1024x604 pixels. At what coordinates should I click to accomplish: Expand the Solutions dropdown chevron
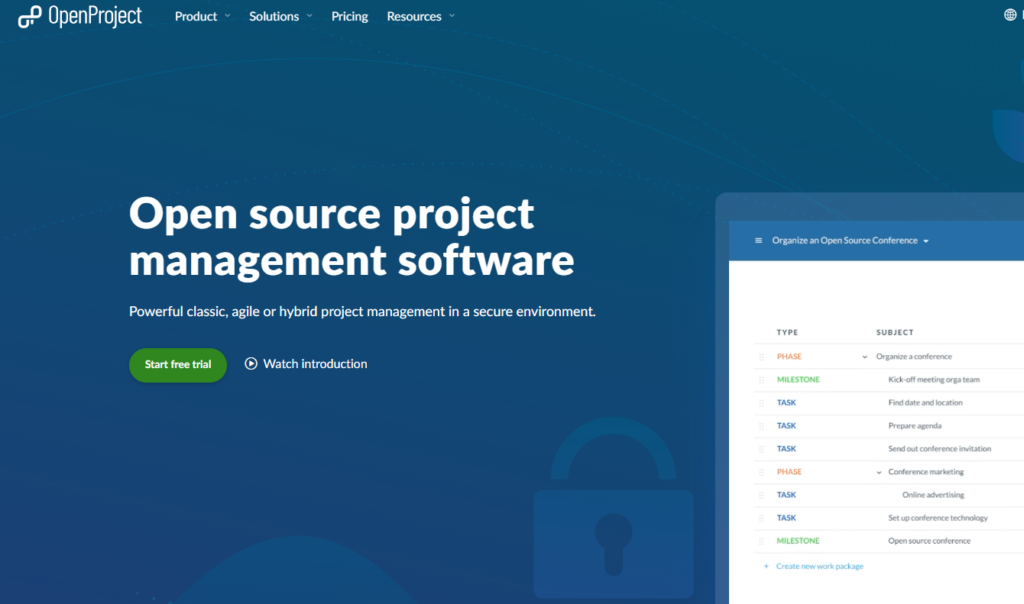tap(310, 16)
